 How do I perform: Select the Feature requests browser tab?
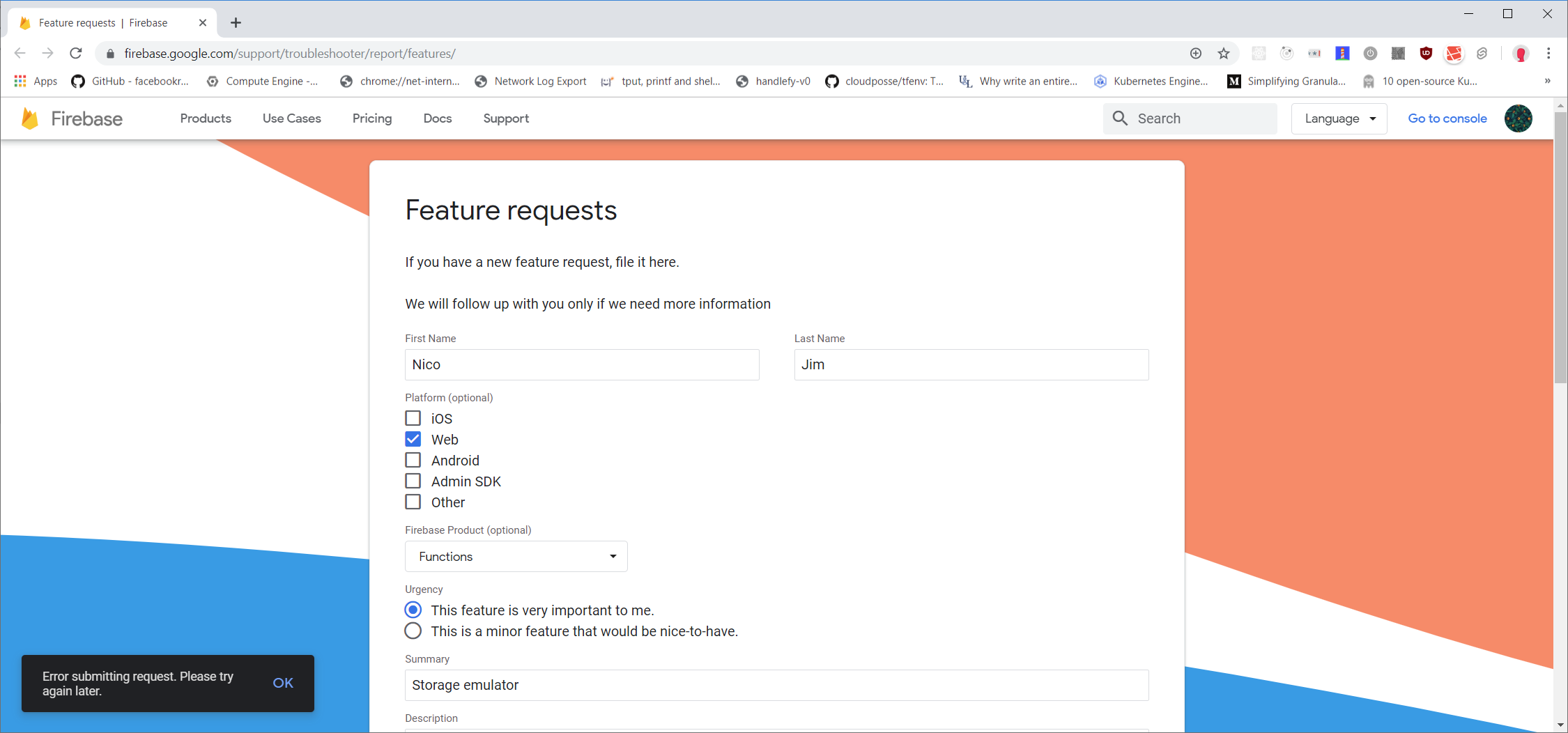(113, 23)
